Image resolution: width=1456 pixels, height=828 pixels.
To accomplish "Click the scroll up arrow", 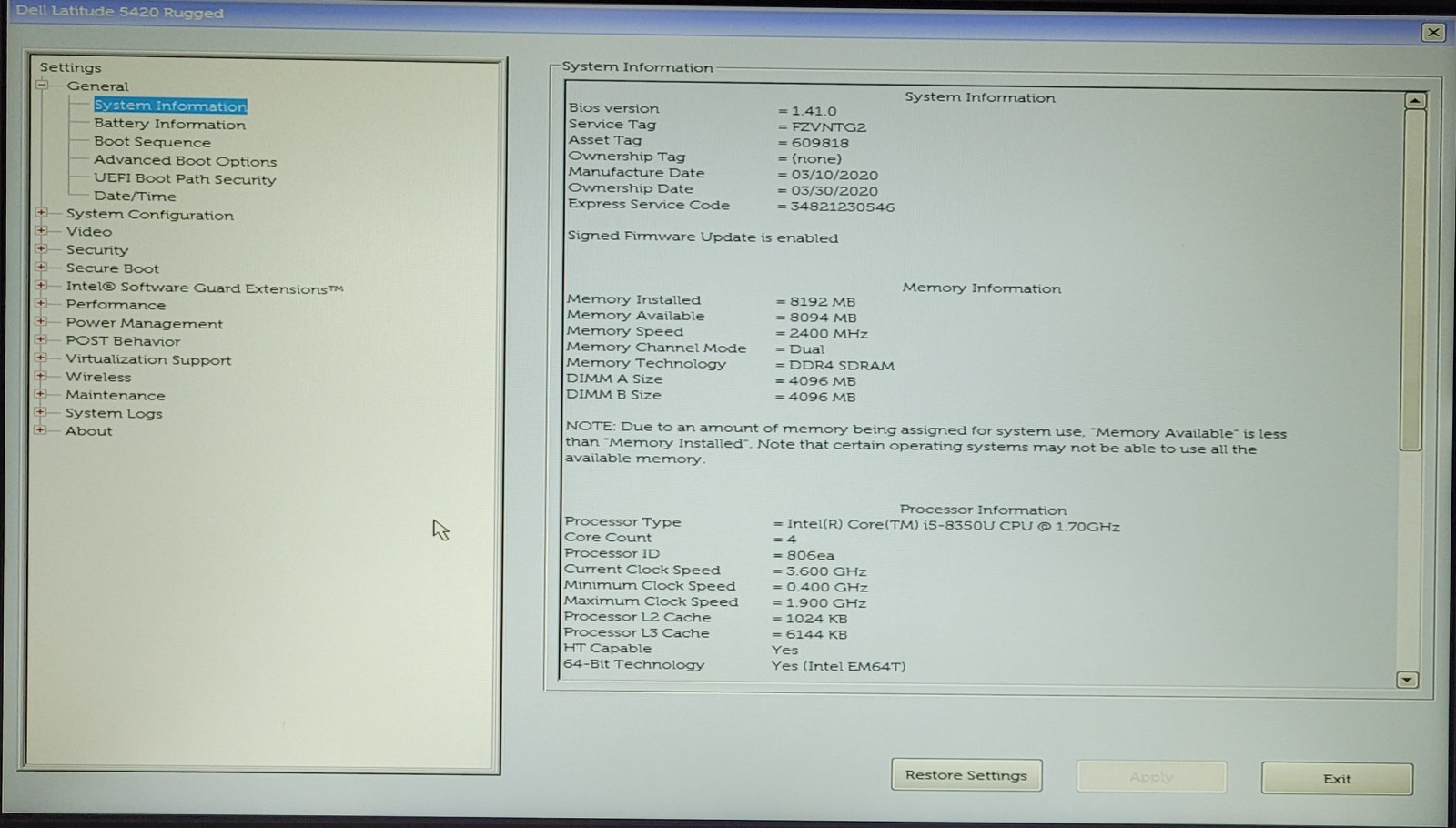I will click(1415, 101).
